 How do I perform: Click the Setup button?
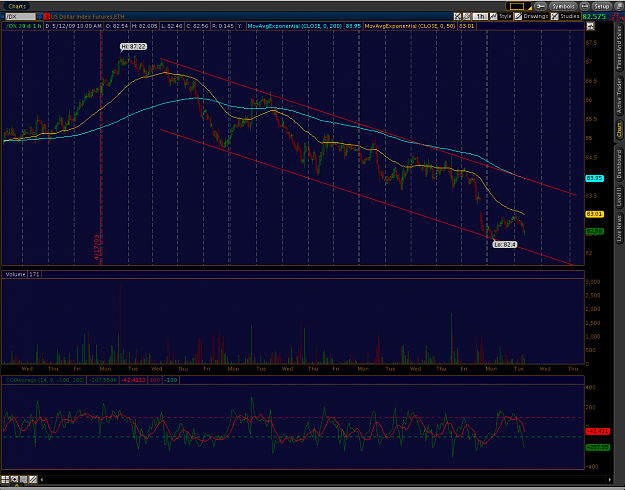pos(601,6)
